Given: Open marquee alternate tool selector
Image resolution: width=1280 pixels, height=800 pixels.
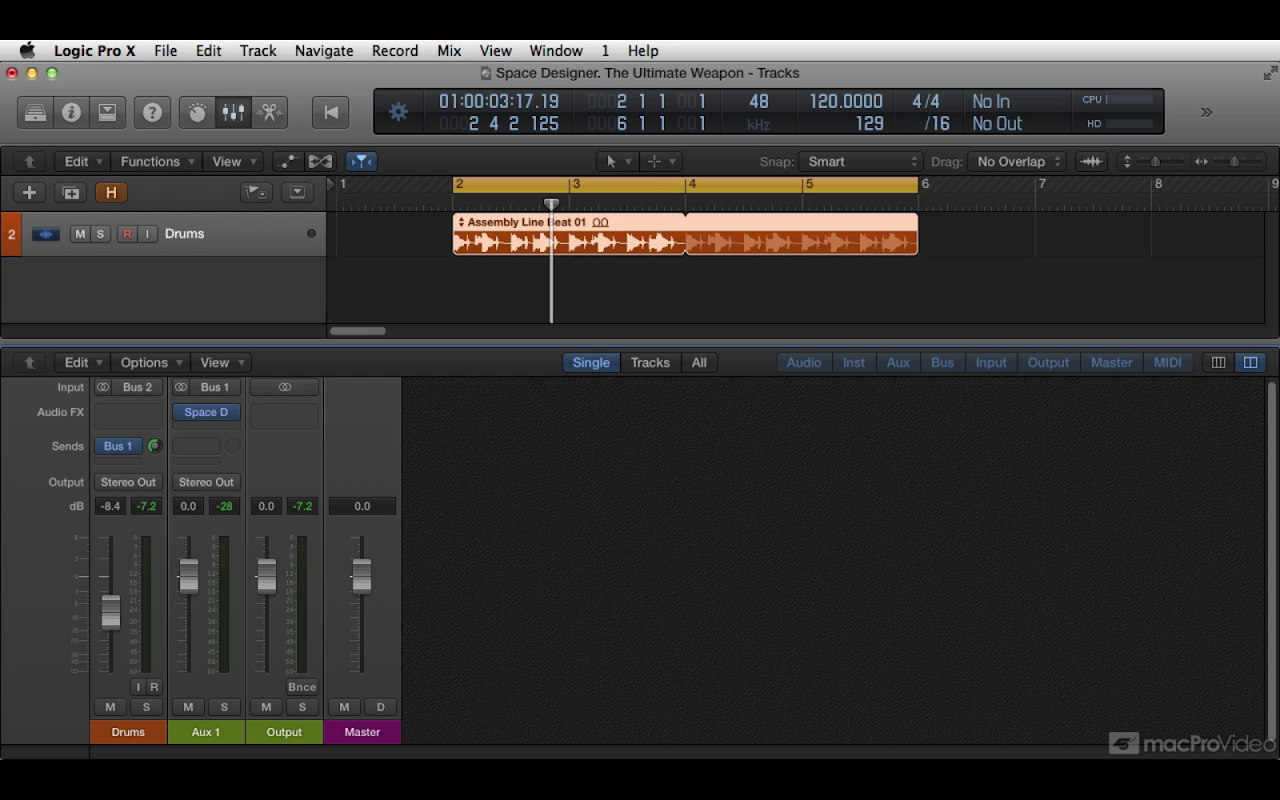Looking at the screenshot, I should pyautogui.click(x=661, y=161).
